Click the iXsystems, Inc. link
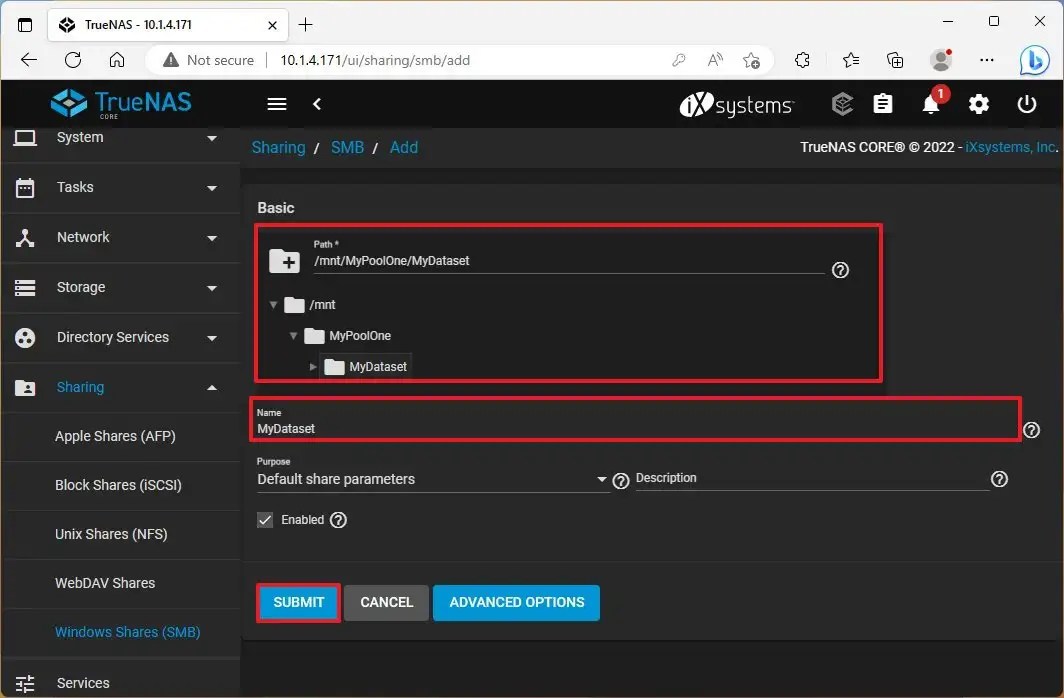The width and height of the screenshot is (1064, 698). [x=1010, y=147]
